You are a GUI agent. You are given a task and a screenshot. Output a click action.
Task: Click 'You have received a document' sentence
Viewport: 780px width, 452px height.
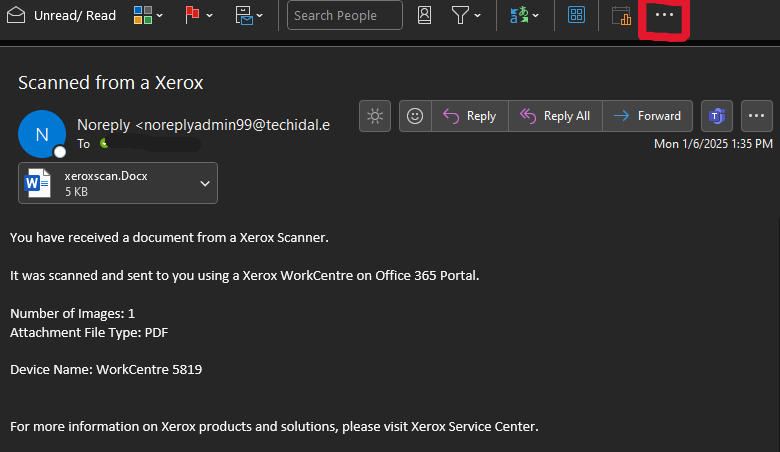(169, 238)
